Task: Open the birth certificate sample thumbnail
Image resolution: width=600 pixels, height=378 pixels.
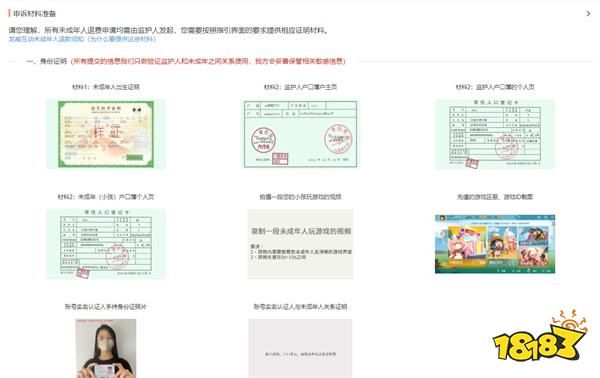Action: click(106, 134)
